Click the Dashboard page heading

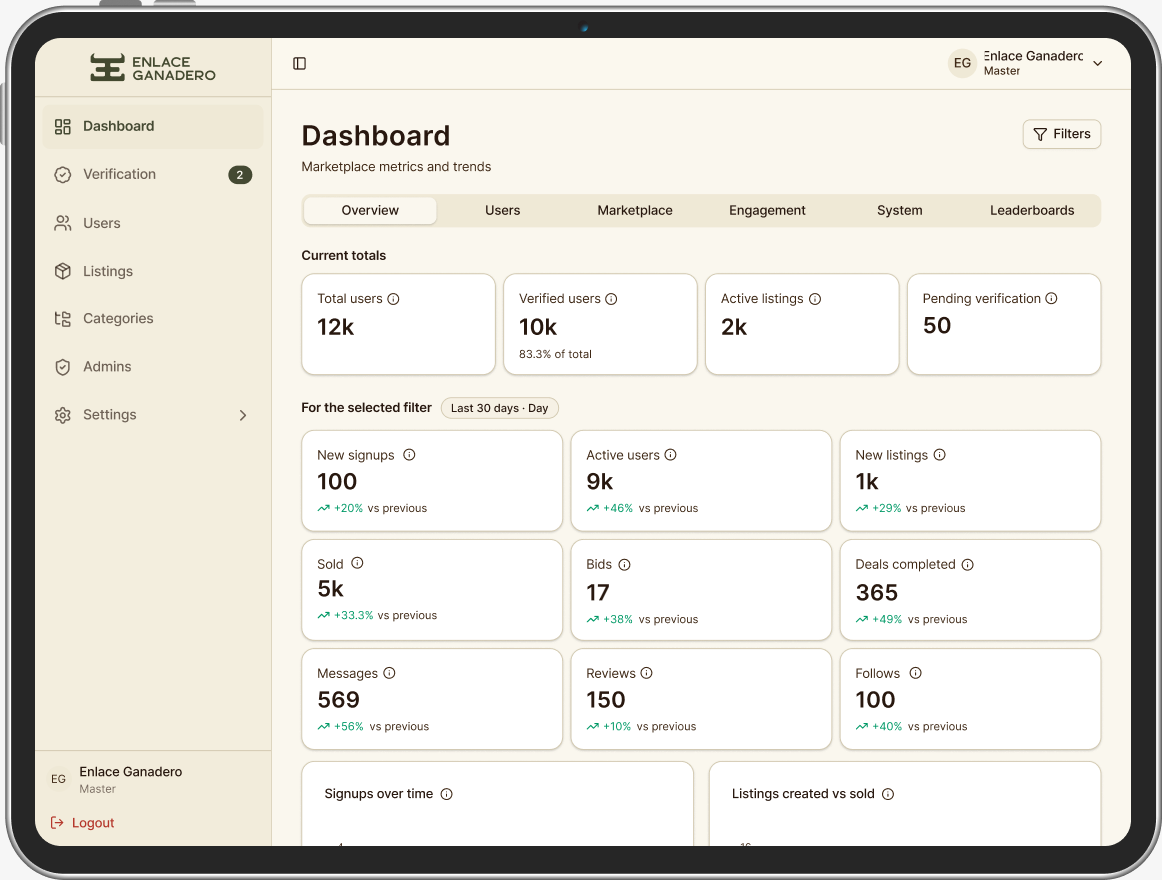[x=376, y=136]
